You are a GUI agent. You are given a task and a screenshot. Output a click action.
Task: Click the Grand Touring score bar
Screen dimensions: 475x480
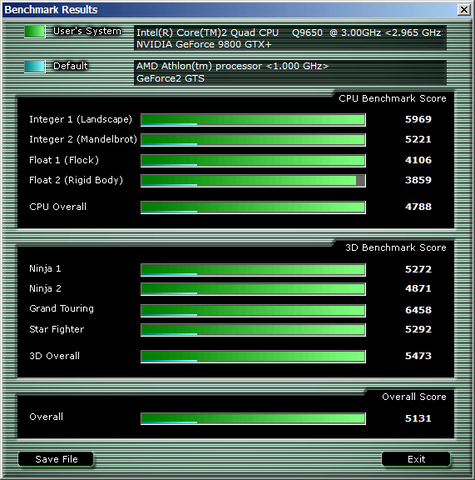tap(253, 311)
